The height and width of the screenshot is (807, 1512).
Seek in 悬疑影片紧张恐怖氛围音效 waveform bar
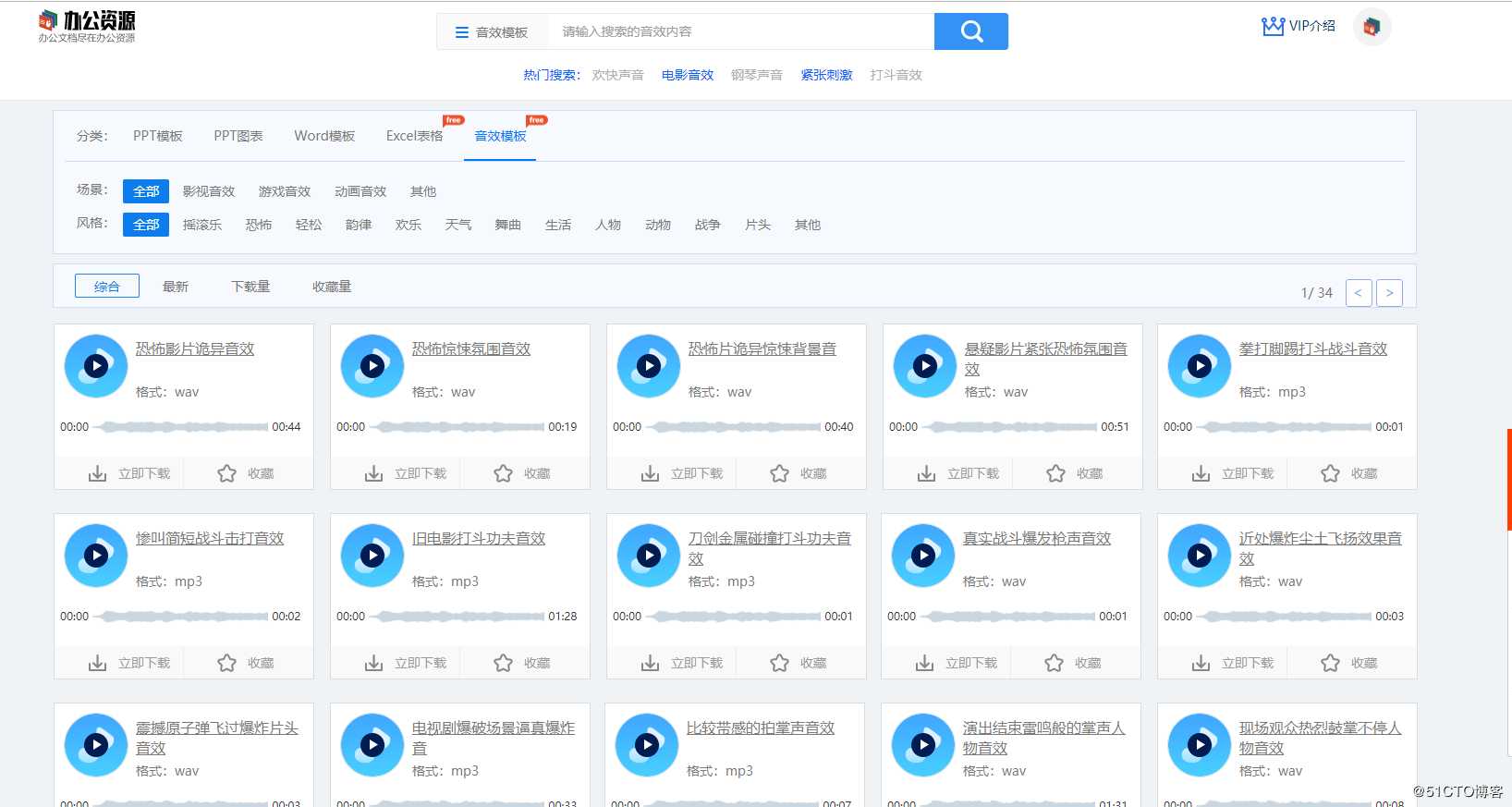tap(1009, 427)
